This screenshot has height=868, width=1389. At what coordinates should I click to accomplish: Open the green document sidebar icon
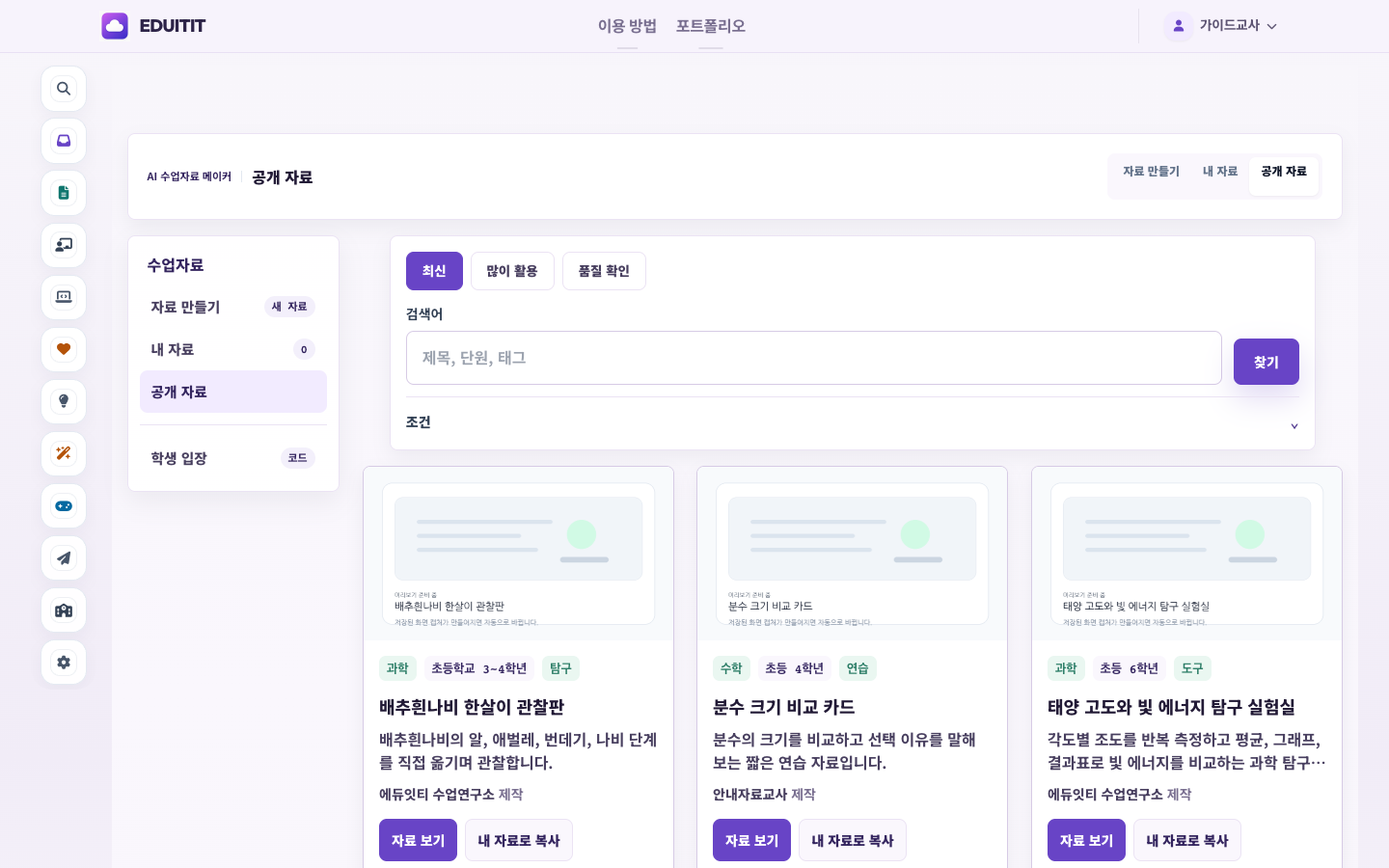coord(64,193)
